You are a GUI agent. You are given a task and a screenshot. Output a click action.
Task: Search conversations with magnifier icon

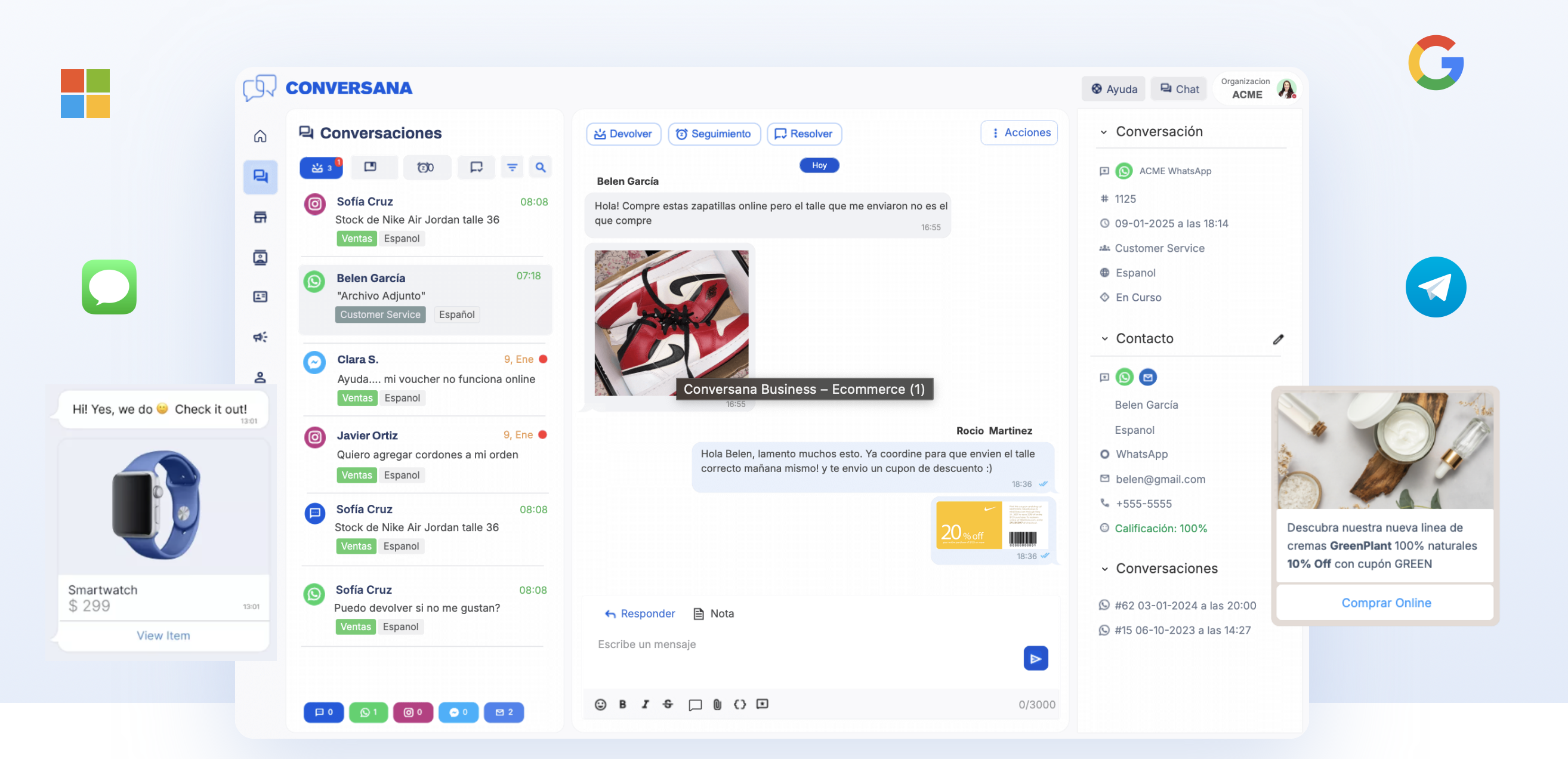541,166
